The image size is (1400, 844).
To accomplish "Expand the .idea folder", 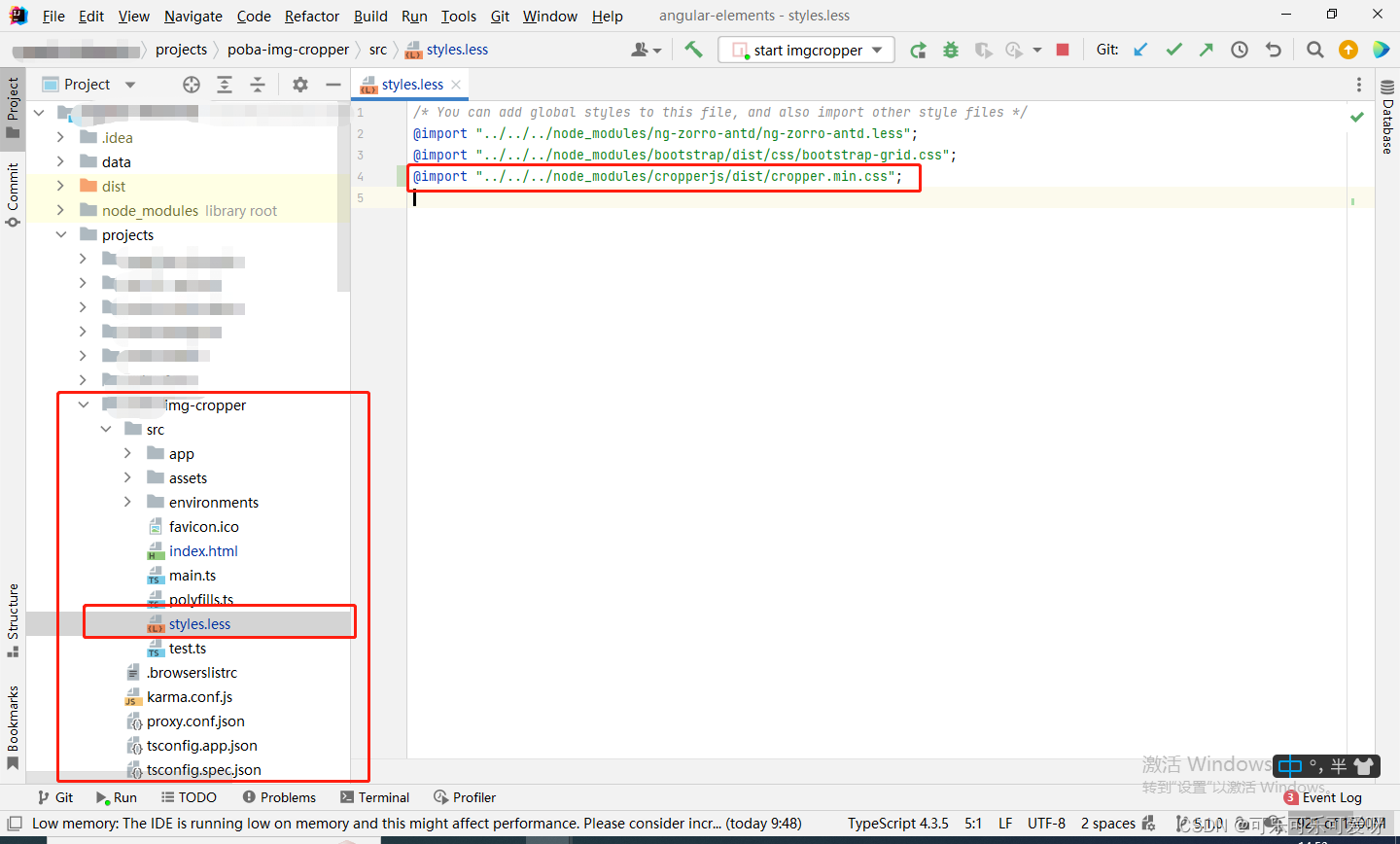I will [60, 137].
